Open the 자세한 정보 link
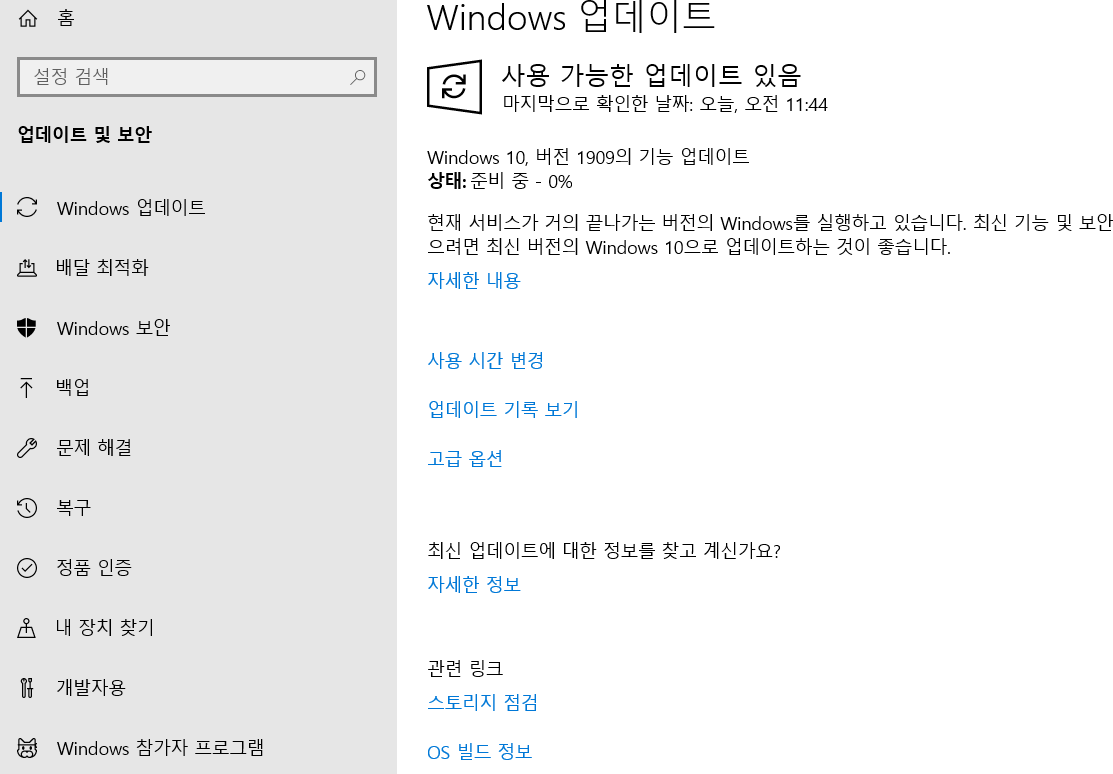1113x774 pixels. (x=474, y=584)
